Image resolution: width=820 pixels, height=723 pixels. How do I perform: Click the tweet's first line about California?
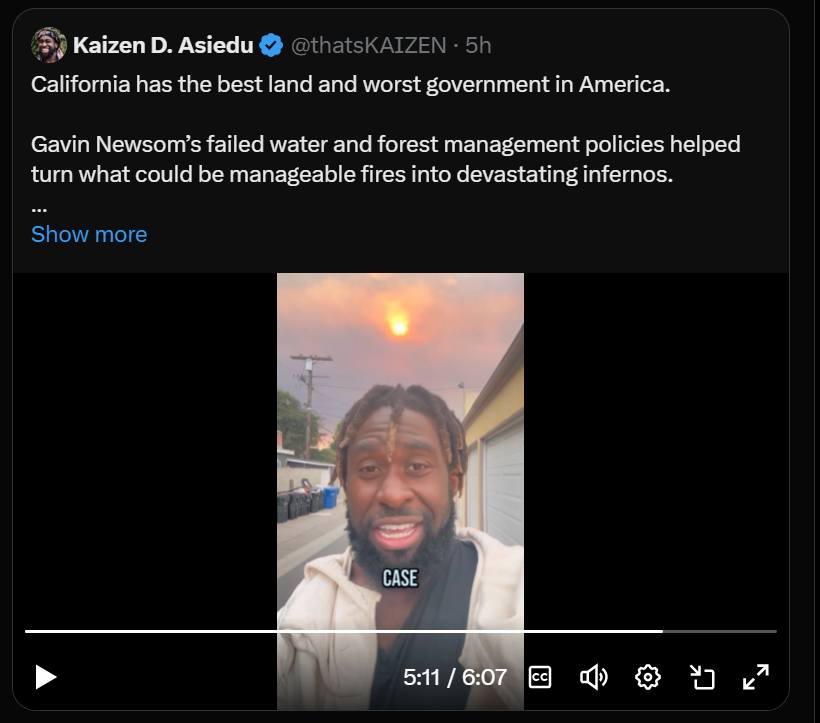[350, 84]
